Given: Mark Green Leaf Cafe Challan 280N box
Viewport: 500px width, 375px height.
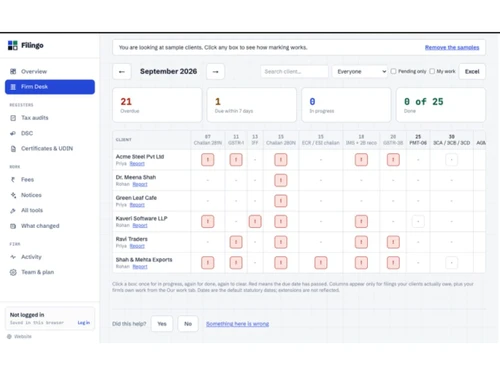Looking at the screenshot, I should coord(281,201).
